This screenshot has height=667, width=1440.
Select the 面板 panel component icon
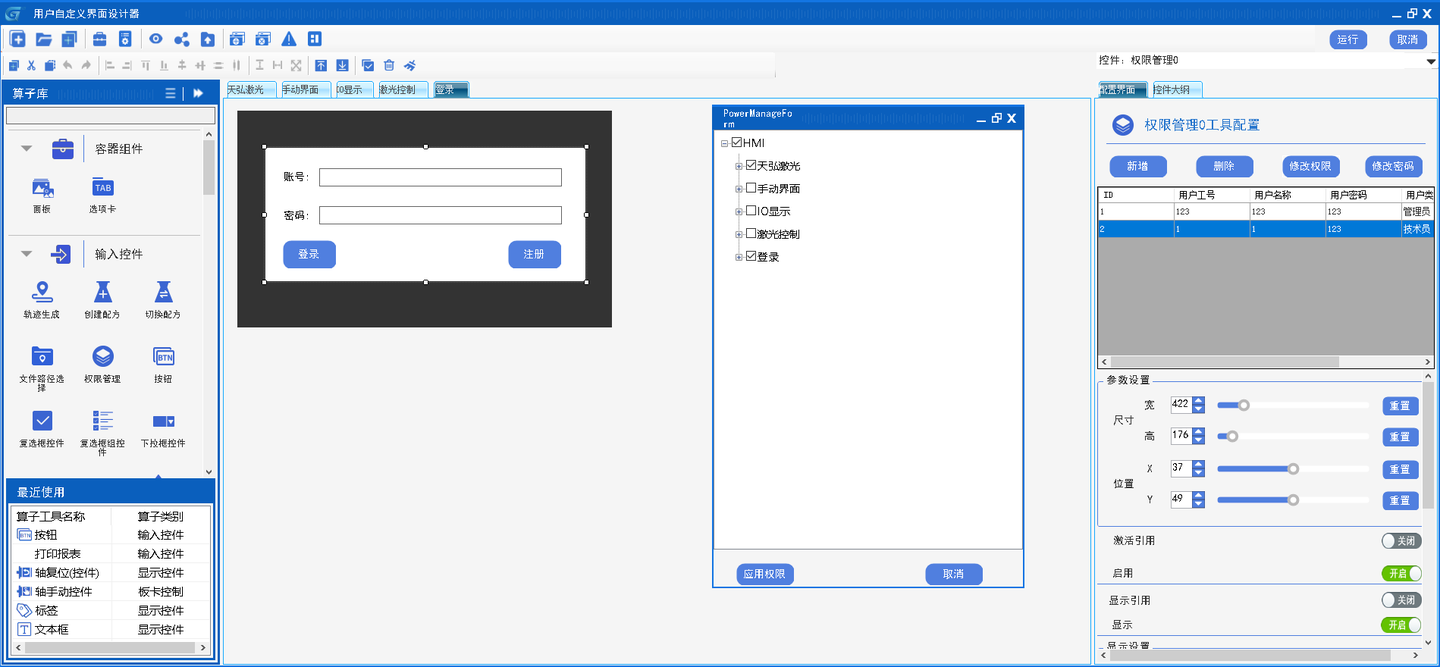click(x=42, y=187)
